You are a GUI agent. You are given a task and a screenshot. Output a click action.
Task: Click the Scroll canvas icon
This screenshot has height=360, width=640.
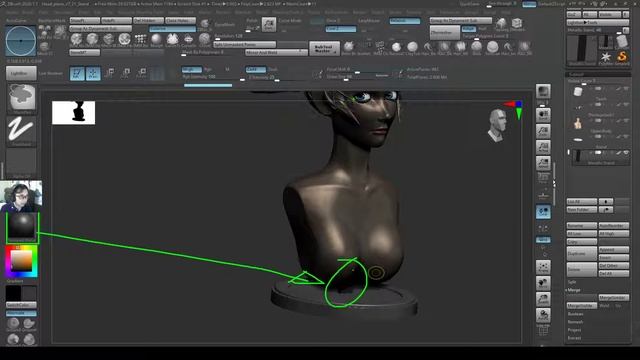(543, 115)
